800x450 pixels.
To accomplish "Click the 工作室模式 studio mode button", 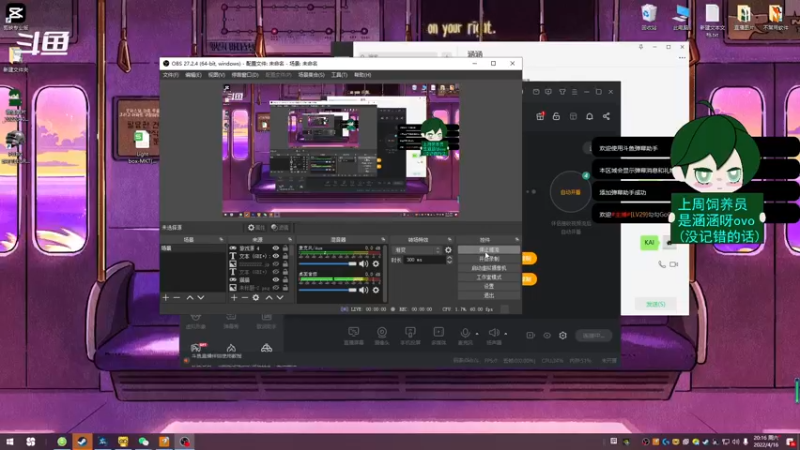I will pyautogui.click(x=489, y=278).
